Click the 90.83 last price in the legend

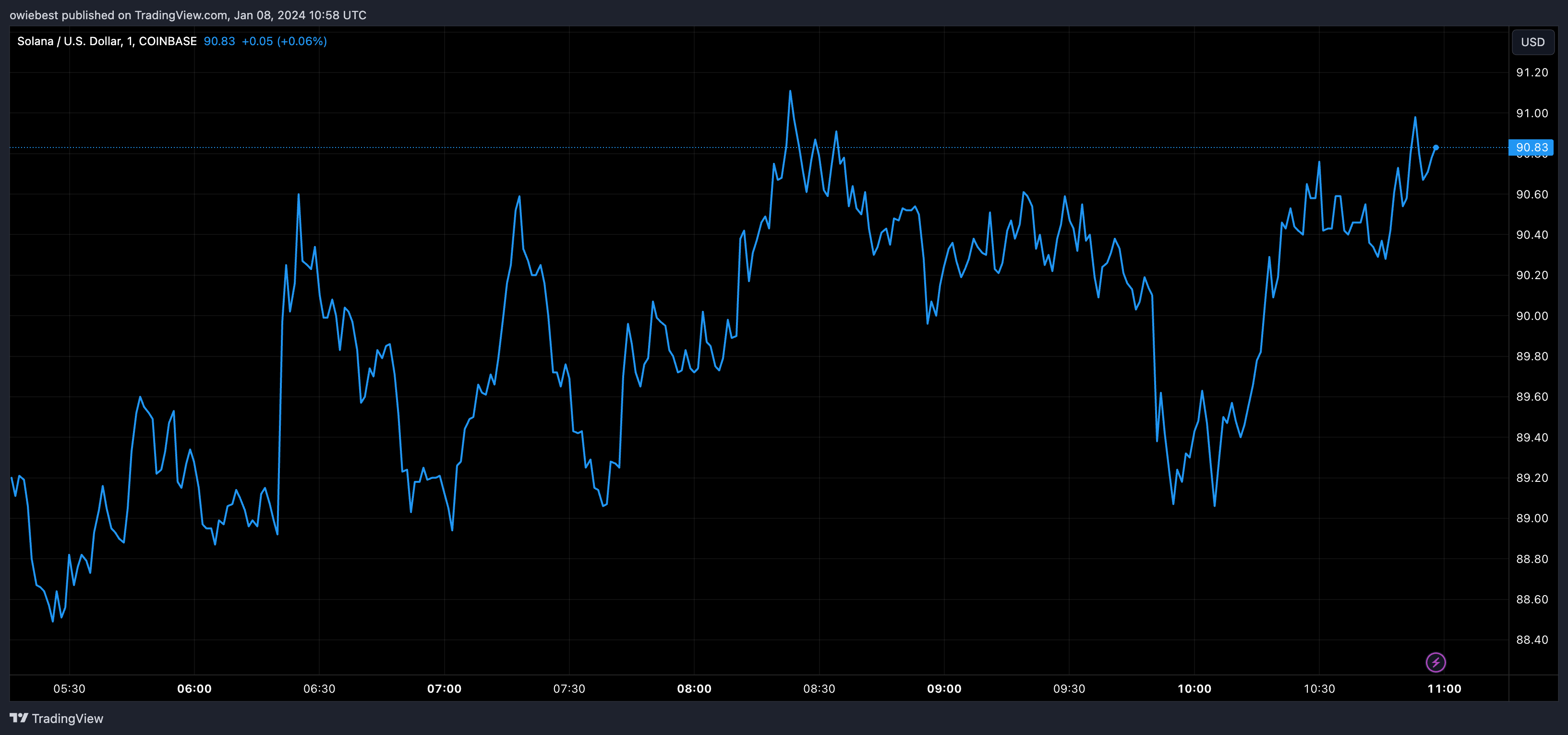(x=219, y=41)
